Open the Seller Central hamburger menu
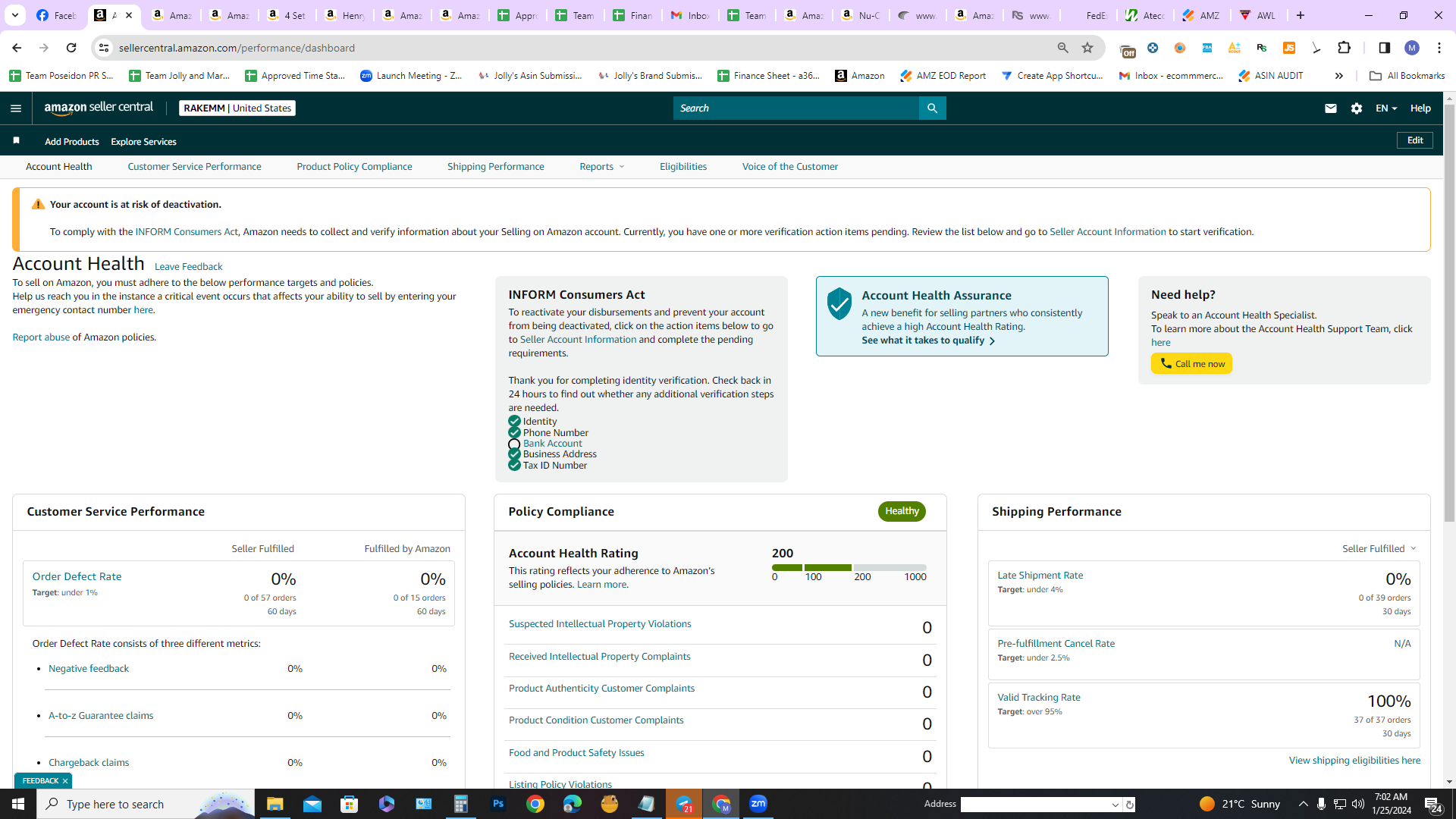The width and height of the screenshot is (1456, 819). tap(16, 108)
